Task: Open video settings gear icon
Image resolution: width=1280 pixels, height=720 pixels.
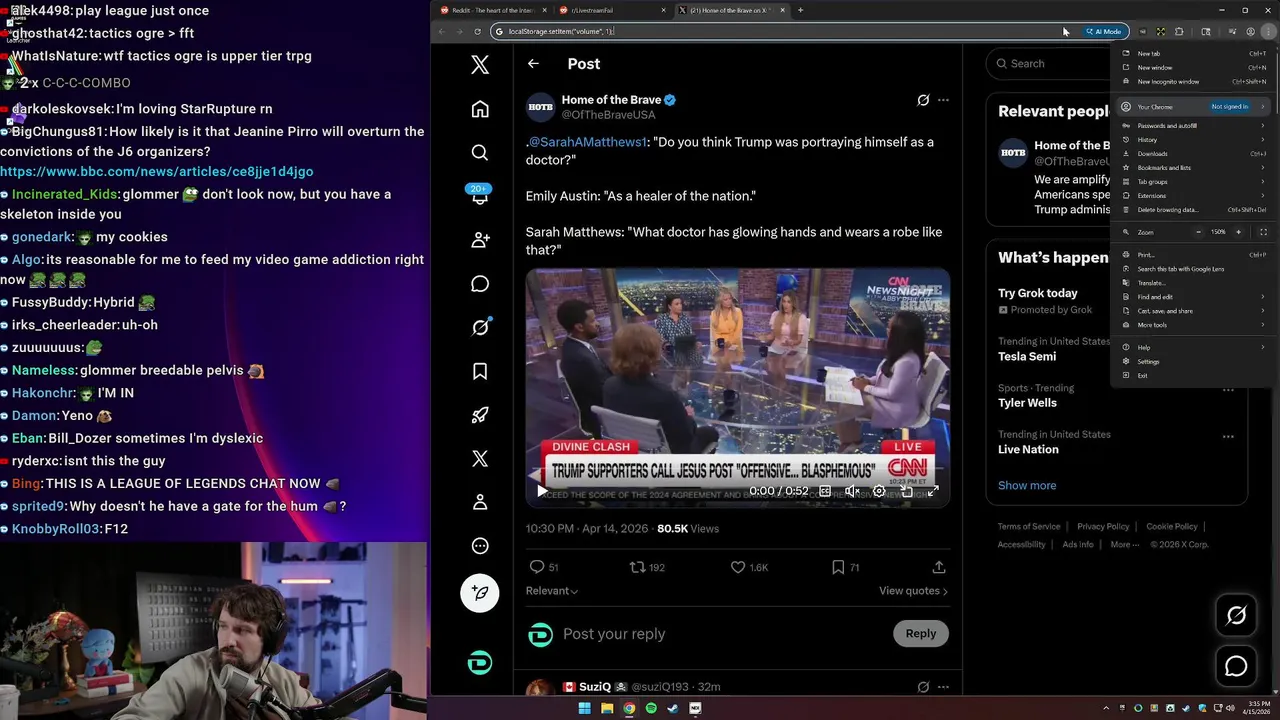Action: 879,491
